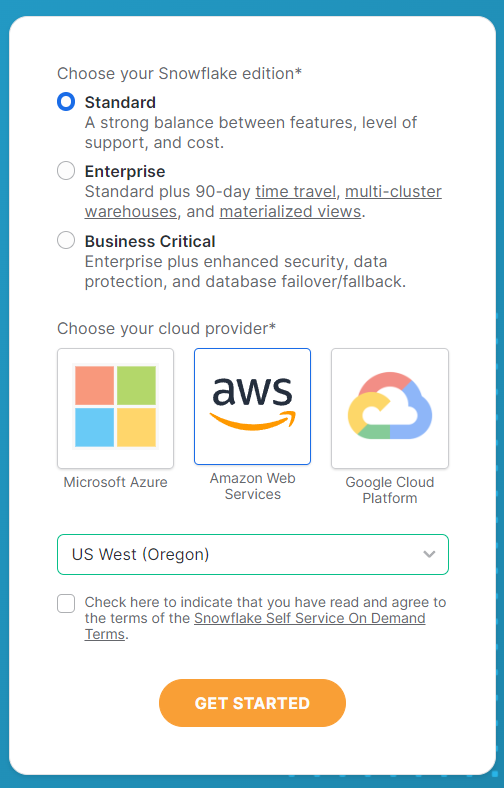This screenshot has width=504, height=788.
Task: Select the Enterprise edition radio button
Action: [x=66, y=171]
